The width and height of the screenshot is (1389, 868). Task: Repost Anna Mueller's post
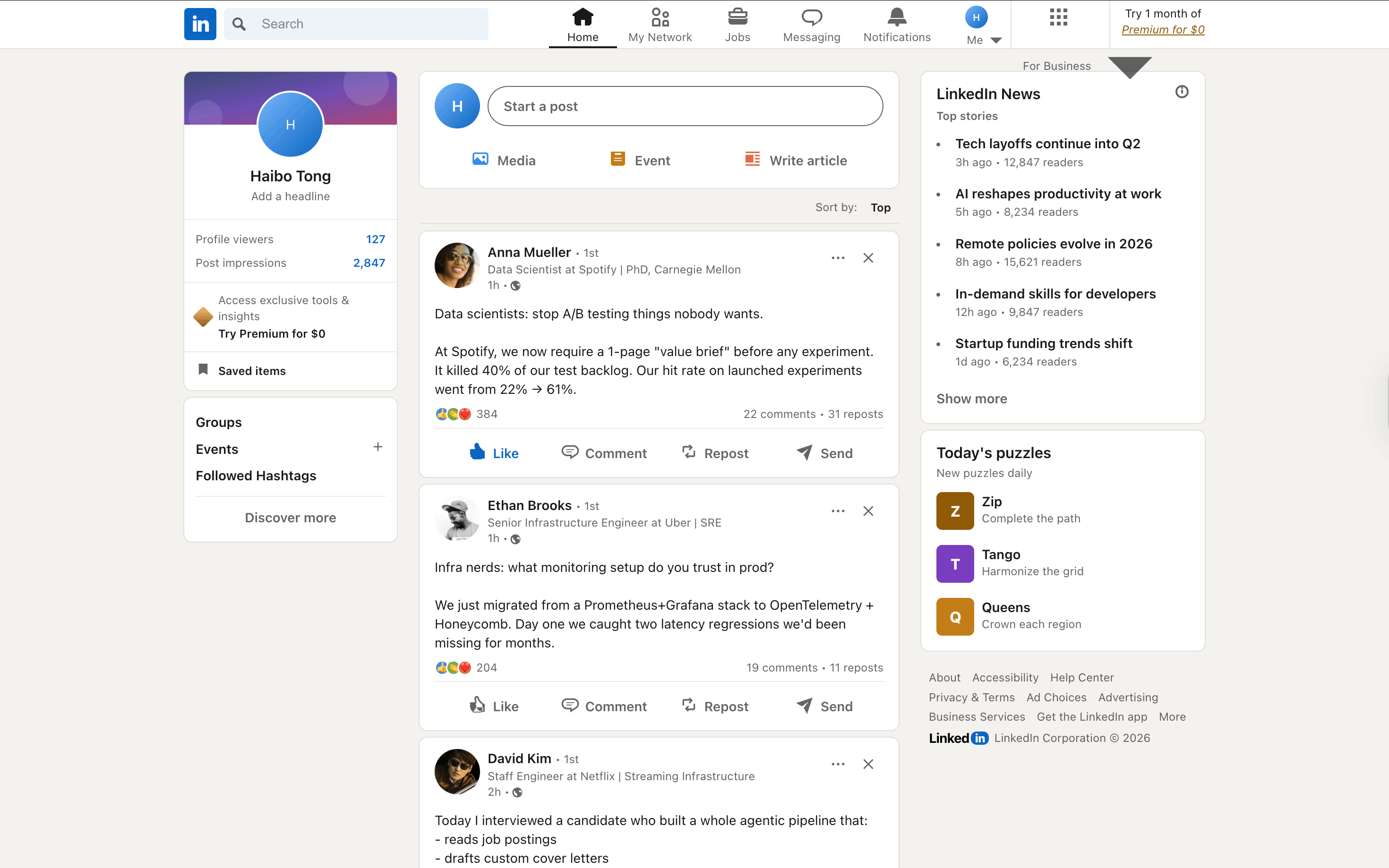(715, 453)
